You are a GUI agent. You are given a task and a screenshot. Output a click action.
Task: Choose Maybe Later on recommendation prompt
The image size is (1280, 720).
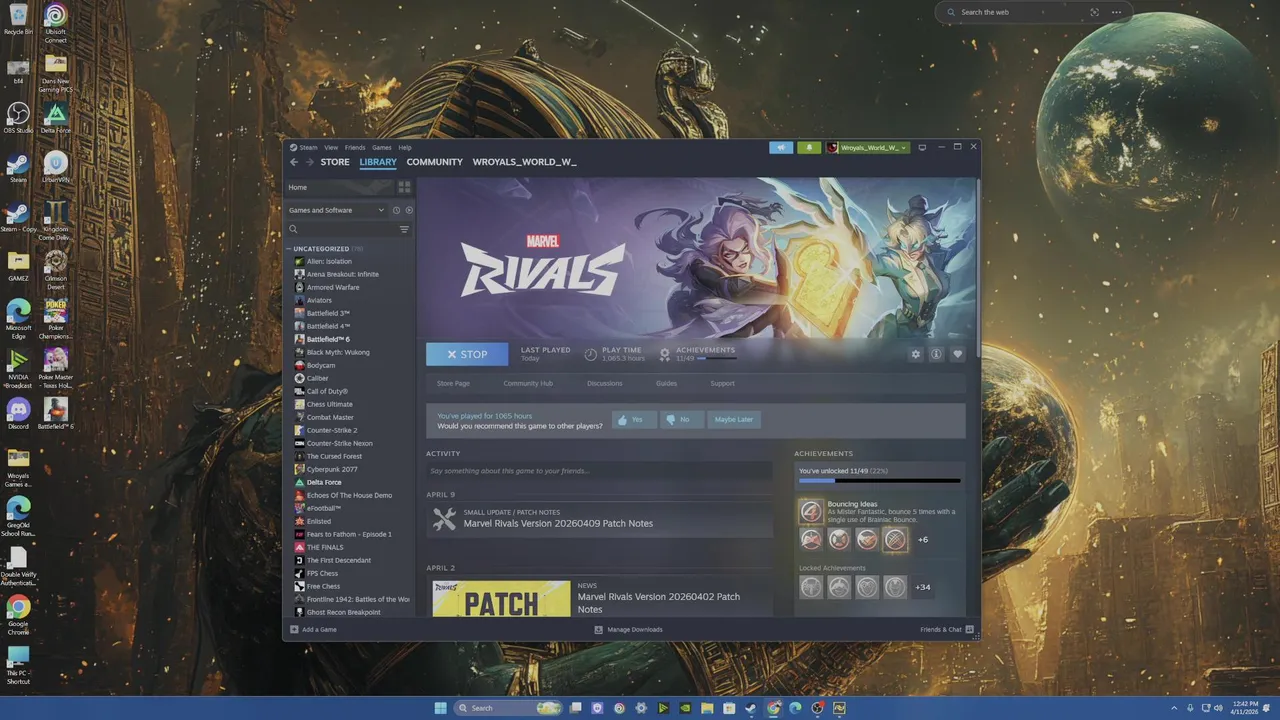[734, 420]
